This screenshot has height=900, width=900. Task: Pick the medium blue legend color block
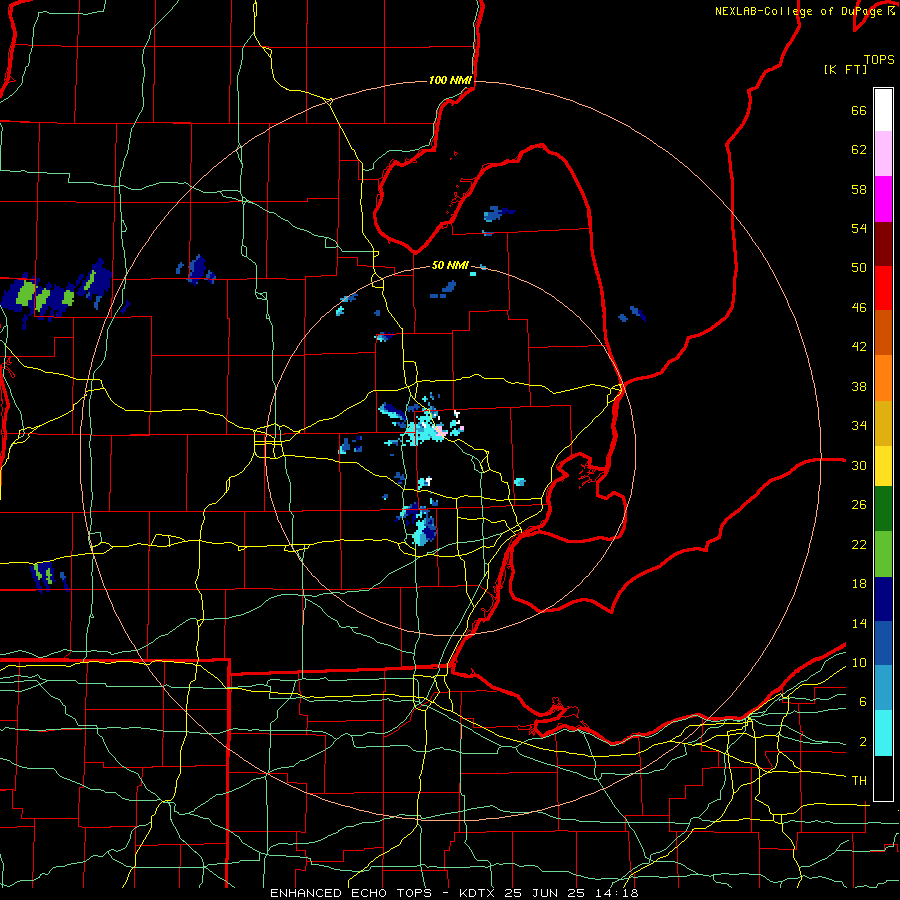[x=883, y=643]
